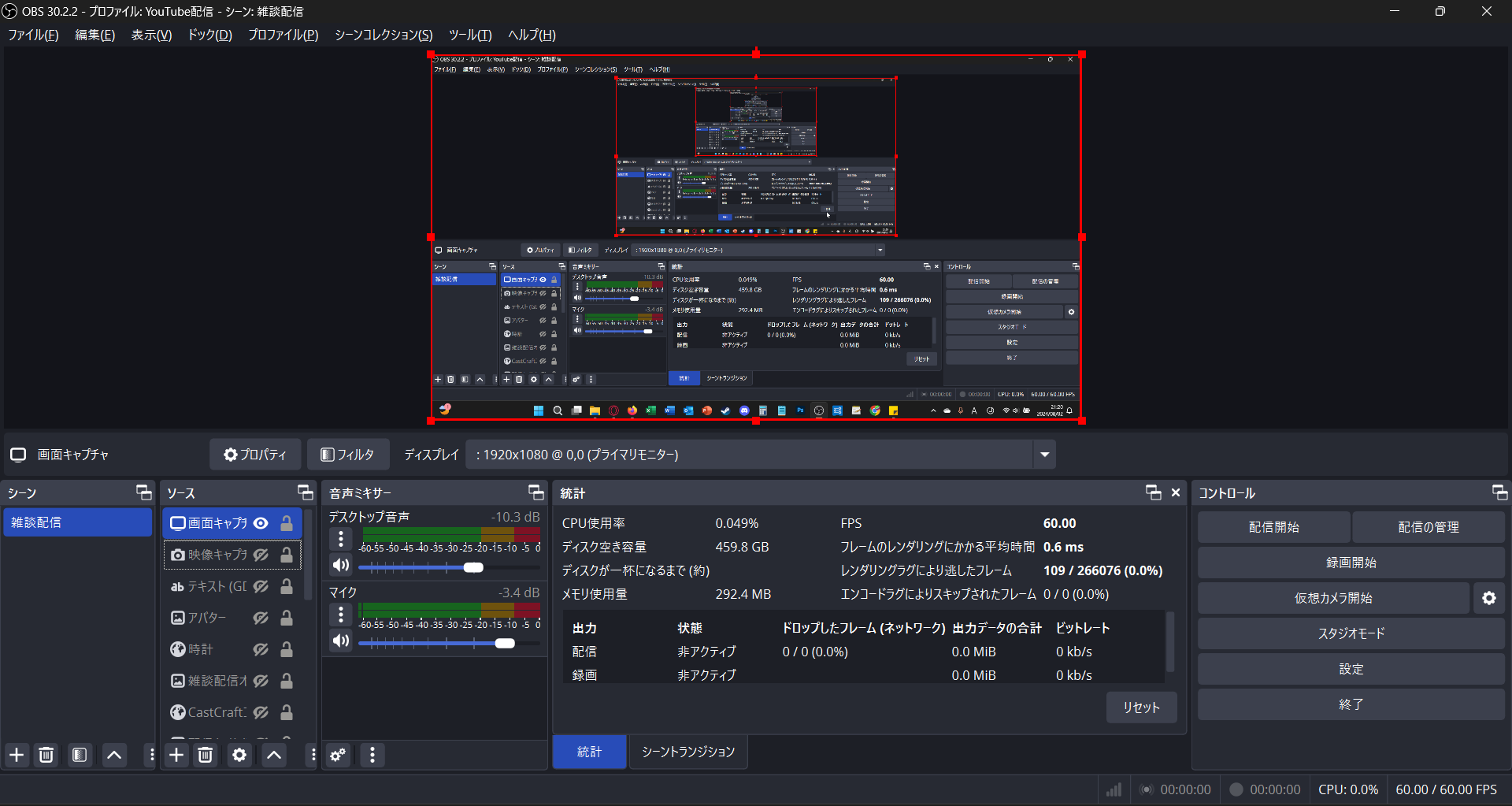Click 配信開始 button
This screenshot has height=806, width=1512.
[1273, 527]
